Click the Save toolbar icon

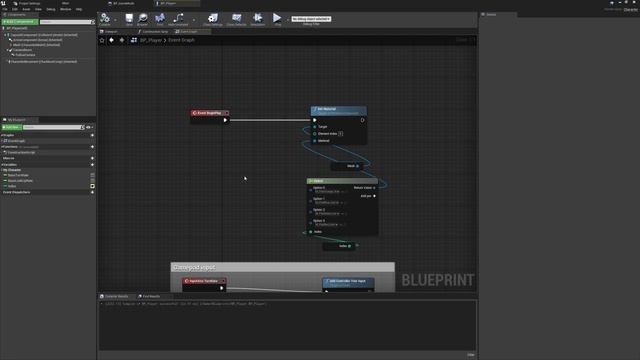(x=129, y=19)
